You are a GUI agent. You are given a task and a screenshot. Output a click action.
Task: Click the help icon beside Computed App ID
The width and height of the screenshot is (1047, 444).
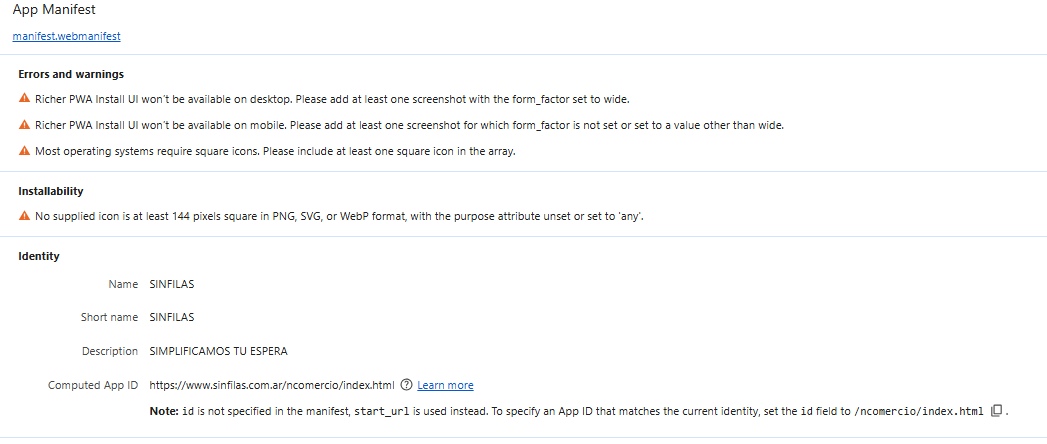[x=405, y=385]
